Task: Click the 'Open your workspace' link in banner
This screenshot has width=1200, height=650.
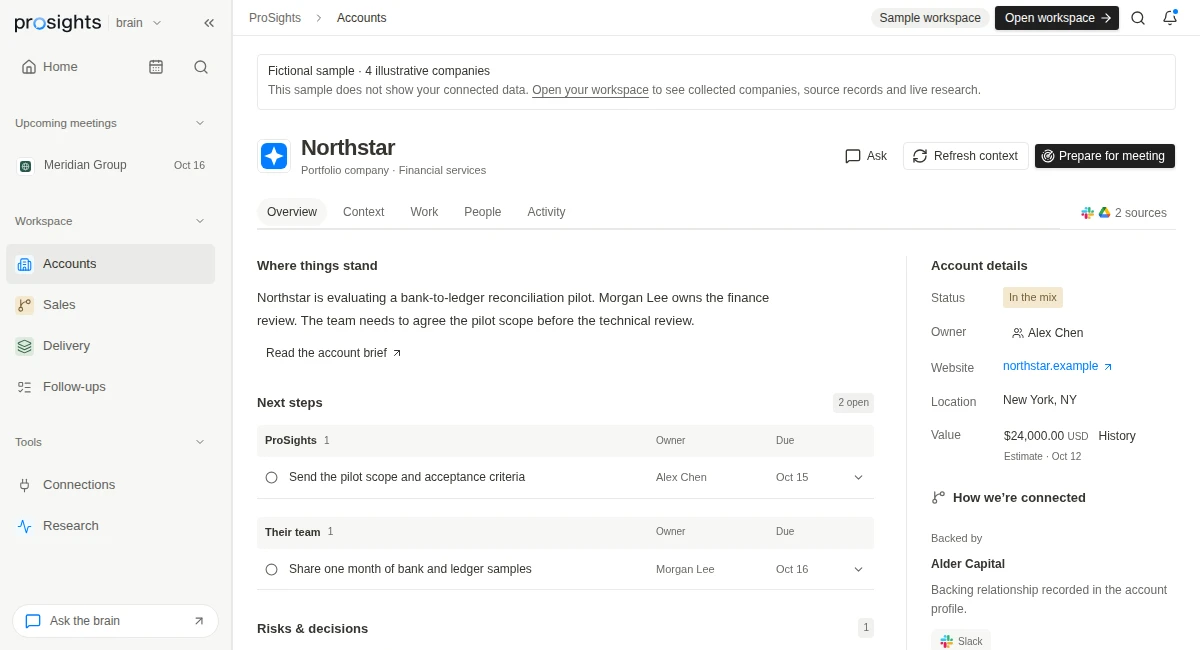Action: (x=590, y=90)
